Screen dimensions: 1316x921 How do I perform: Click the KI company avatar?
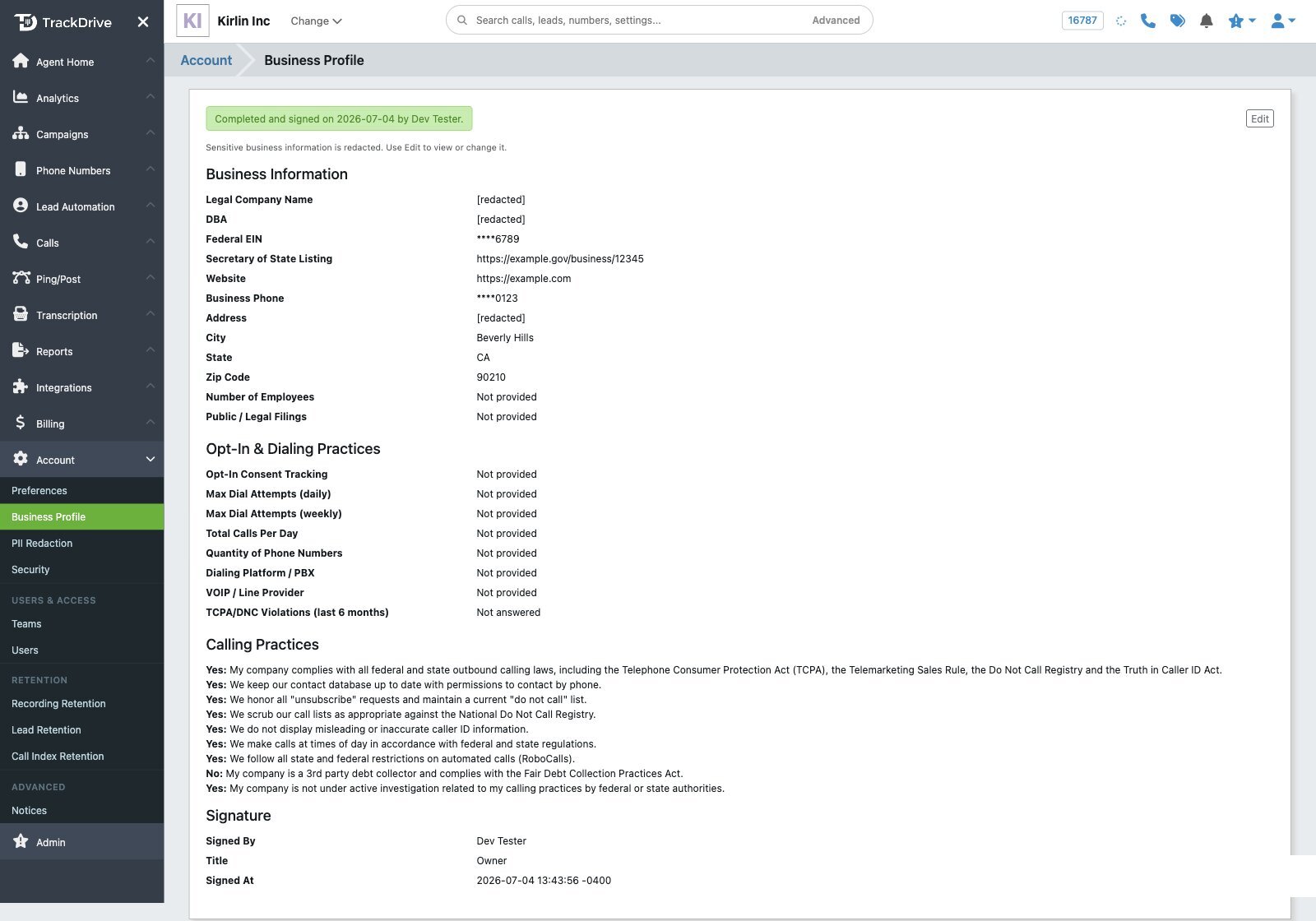click(192, 21)
